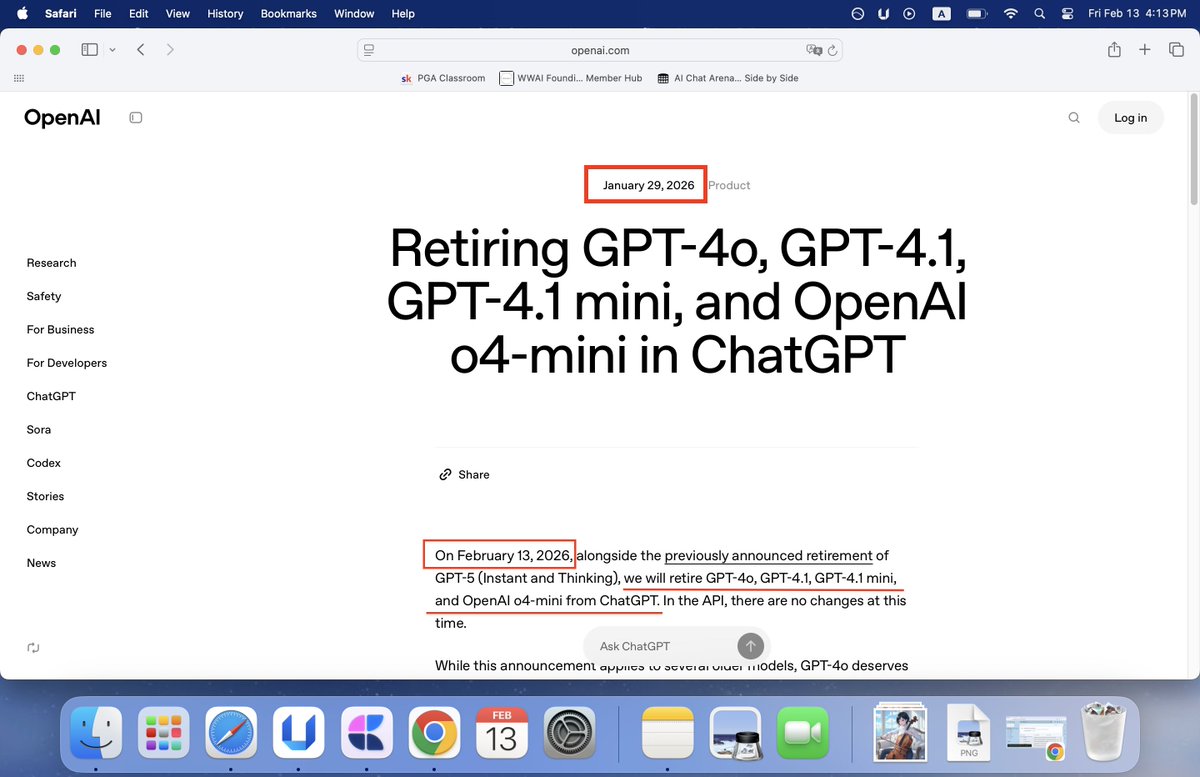Show the tab overview
The width and height of the screenshot is (1200, 777).
tap(1176, 49)
